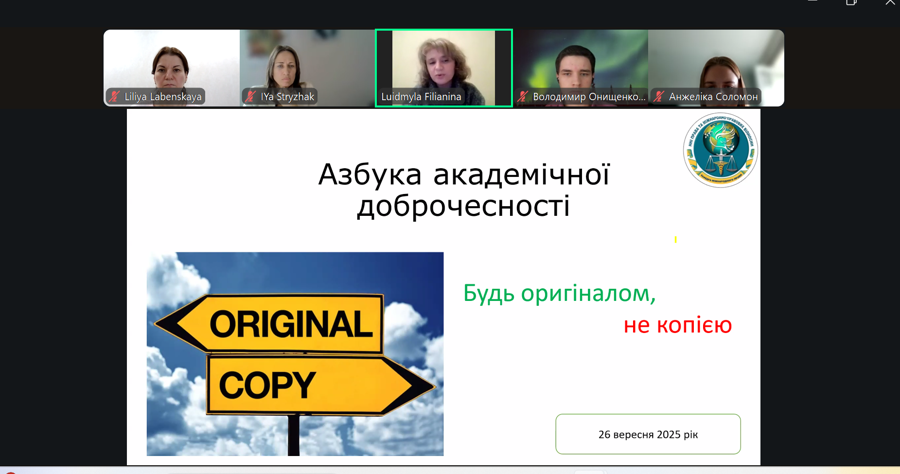This screenshot has height=474, width=900.
Task: Select Володимир Онищенко's video thumbnail
Action: tap(580, 62)
